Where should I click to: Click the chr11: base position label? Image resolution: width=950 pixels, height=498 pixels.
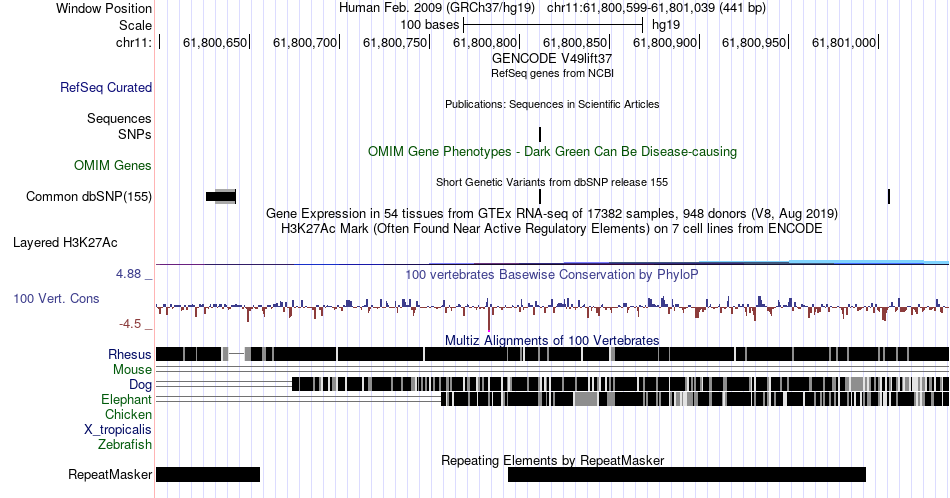click(x=134, y=42)
